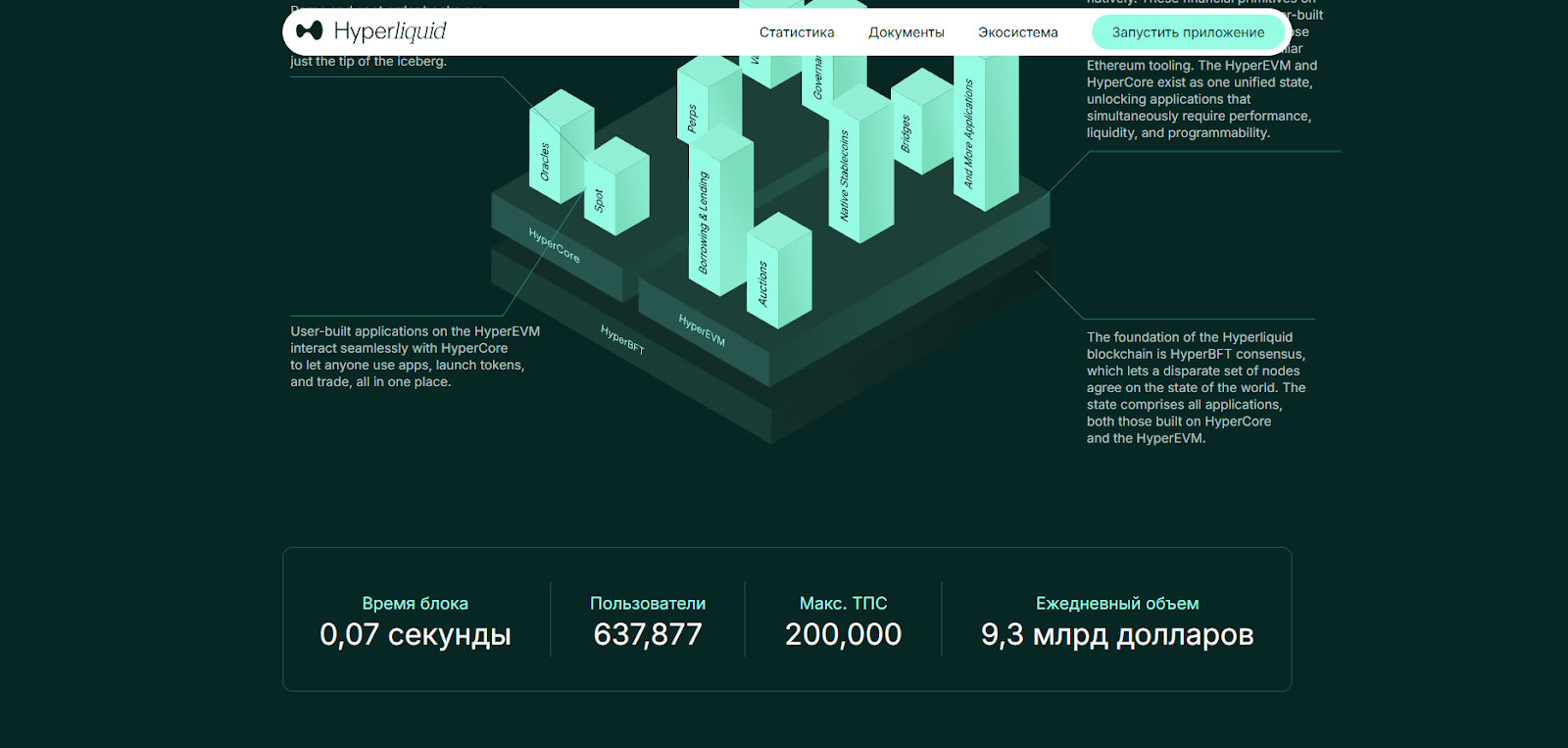This screenshot has width=1568, height=748.
Task: Select the Bridges block in diagram
Action: 922,122
